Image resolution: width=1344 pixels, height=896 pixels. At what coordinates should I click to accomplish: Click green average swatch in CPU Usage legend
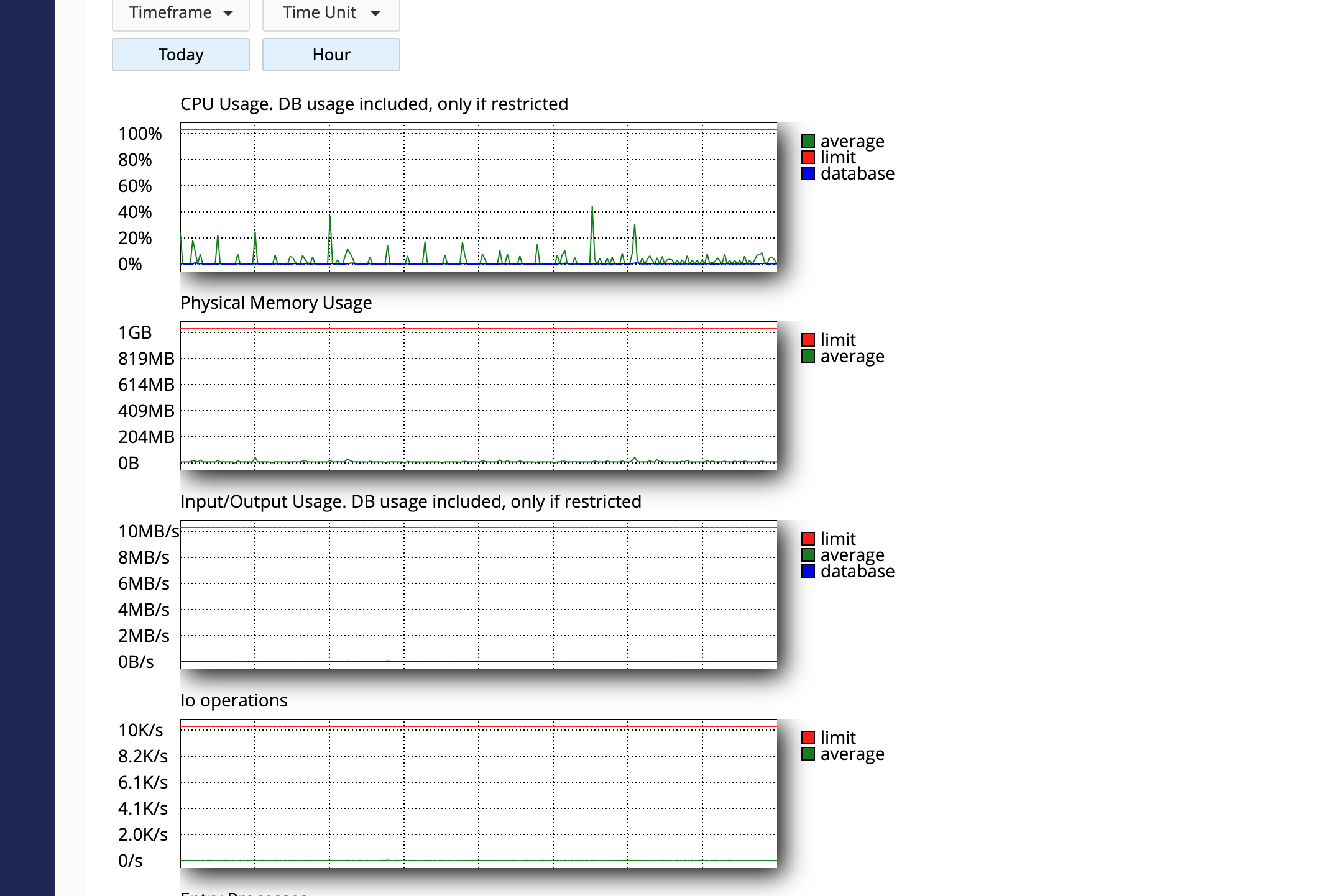point(808,141)
